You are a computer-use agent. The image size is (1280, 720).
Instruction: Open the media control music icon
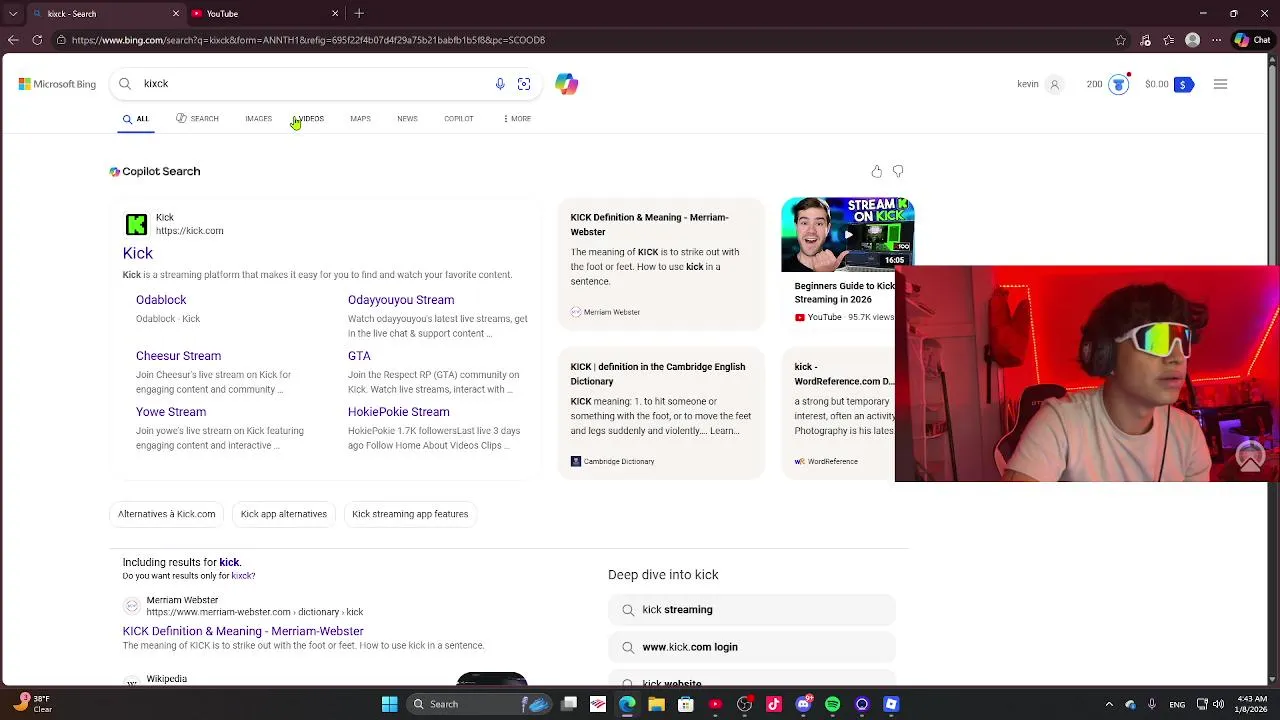[x=1145, y=40]
